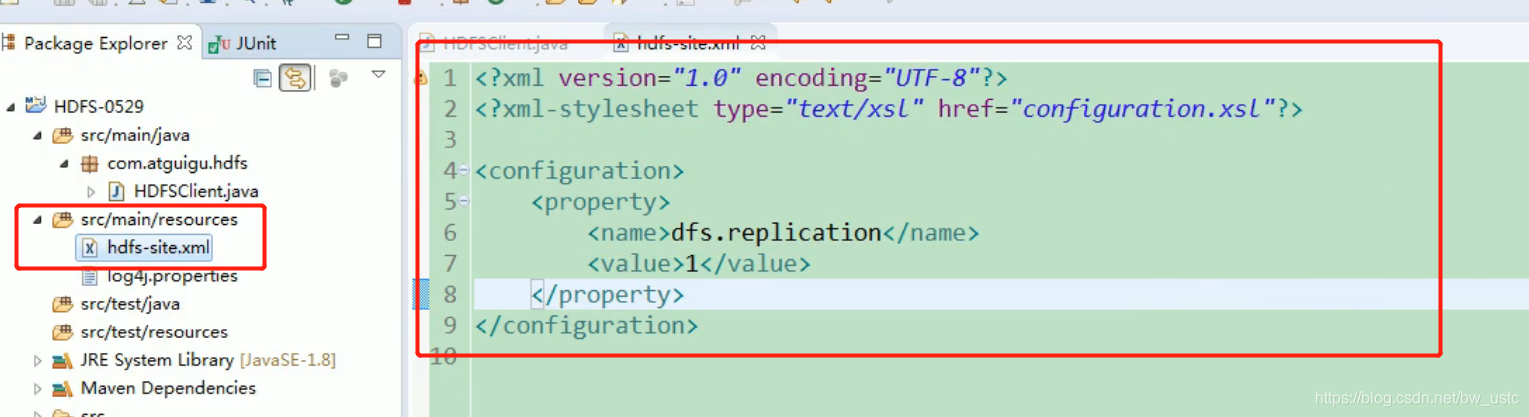The image size is (1529, 417).
Task: Click the src/test/java folder icon
Action: (63, 303)
